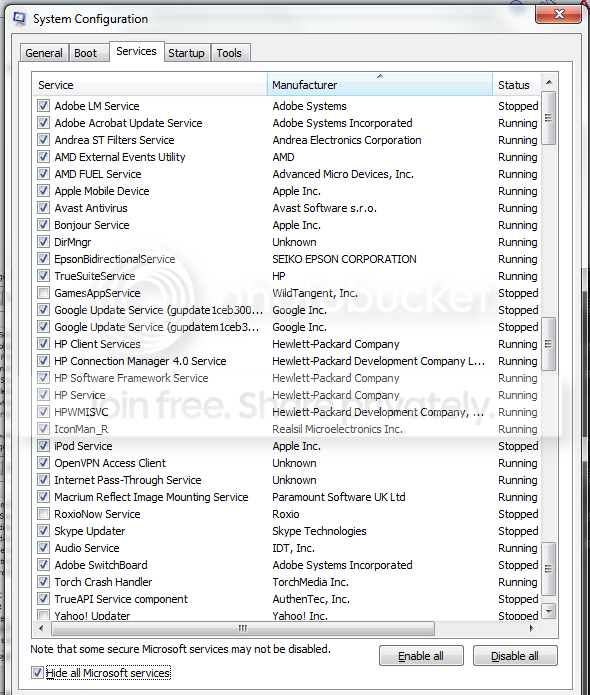590x695 pixels.
Task: Switch to the Startup tab
Action: coord(186,53)
